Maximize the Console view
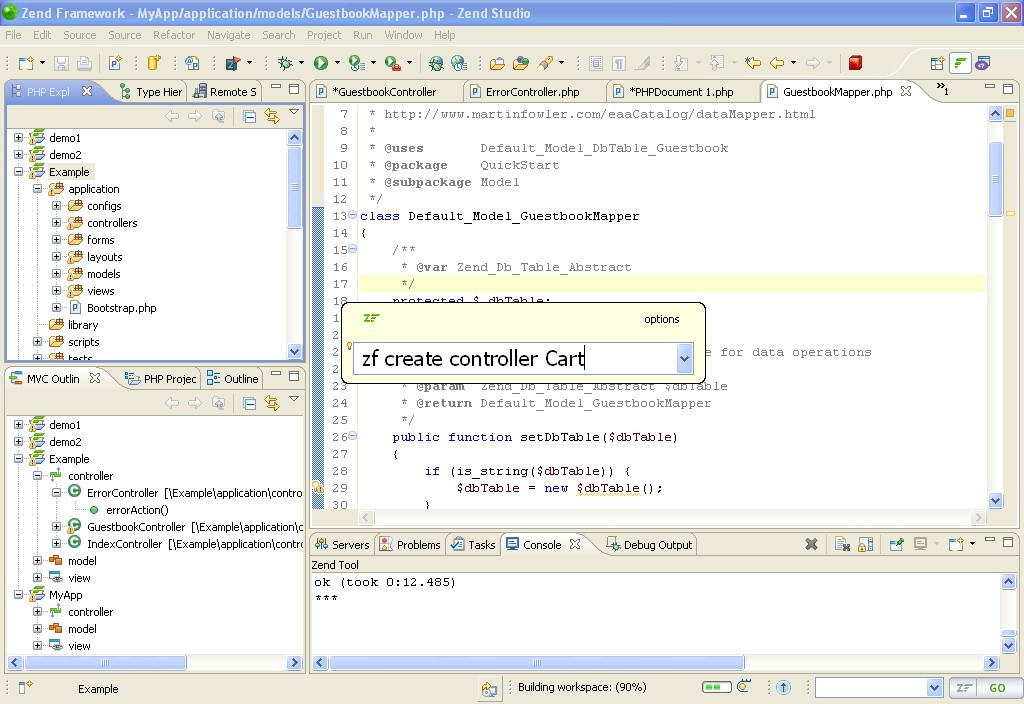Screen dimensions: 1024x704 click(1008, 542)
